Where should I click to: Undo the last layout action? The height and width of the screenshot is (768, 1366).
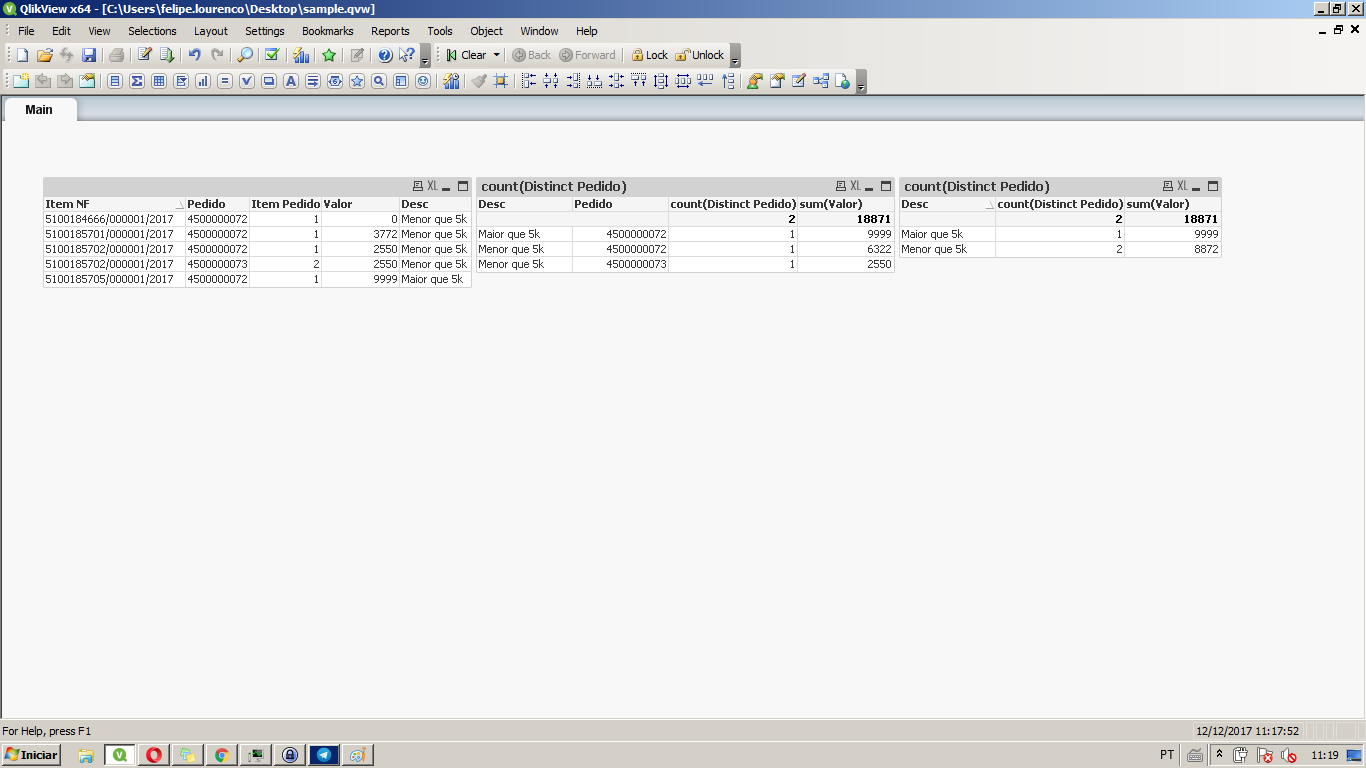pos(195,55)
